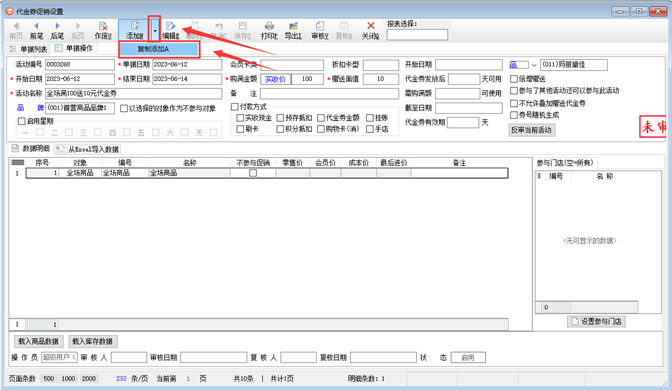Image resolution: width=672 pixels, height=390 pixels.
Task: Click the 活动编号 input field
Action: pyautogui.click(x=80, y=65)
